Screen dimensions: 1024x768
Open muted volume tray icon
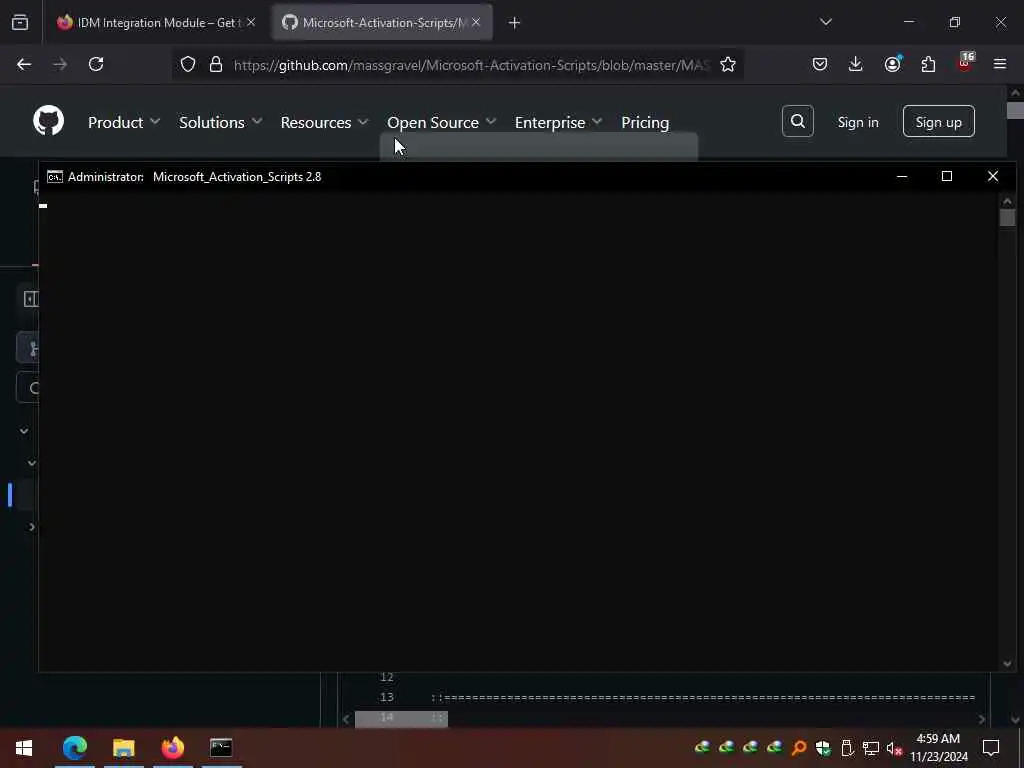(x=894, y=748)
